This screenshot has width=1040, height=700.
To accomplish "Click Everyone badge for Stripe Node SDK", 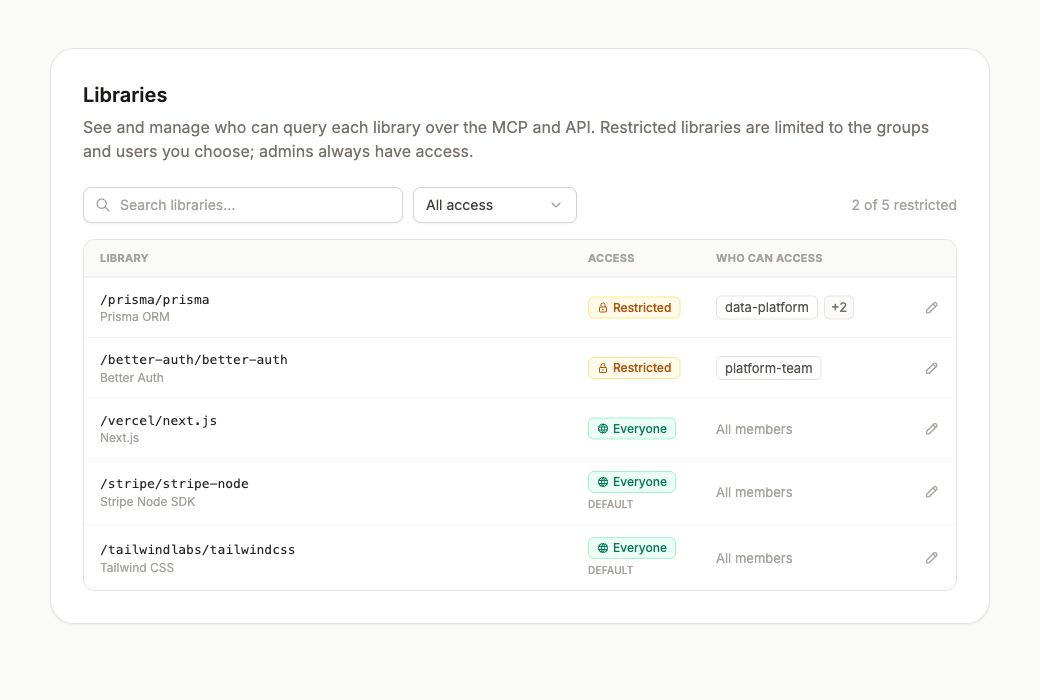I will point(632,482).
